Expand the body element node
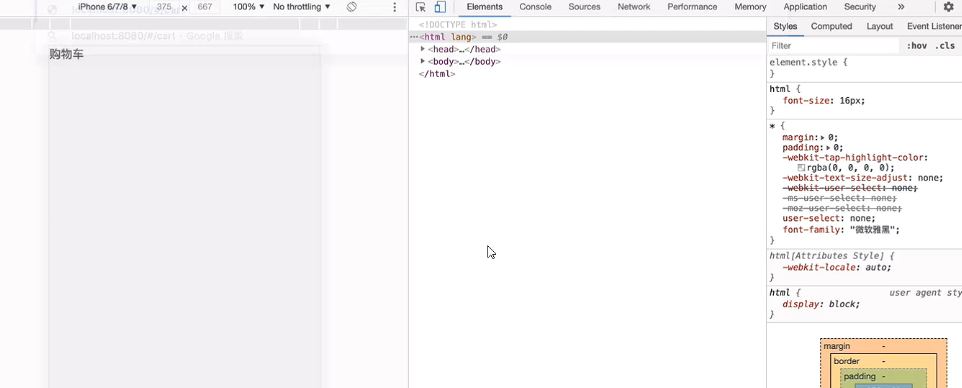962x388 pixels. pyautogui.click(x=423, y=61)
